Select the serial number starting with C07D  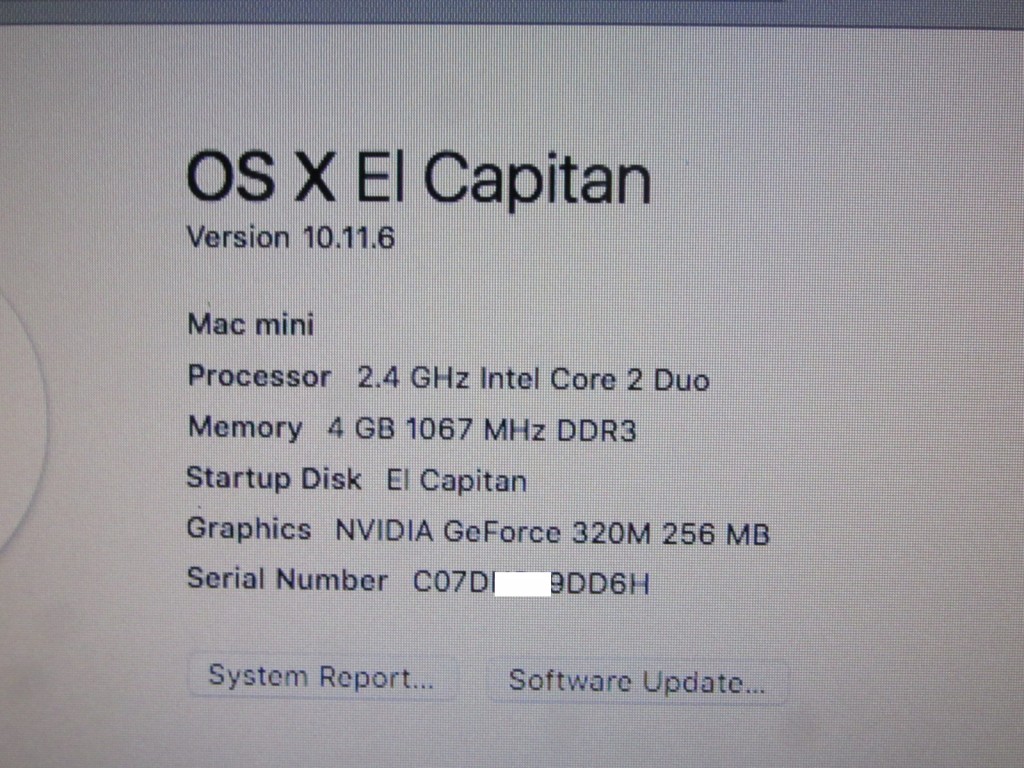point(532,583)
